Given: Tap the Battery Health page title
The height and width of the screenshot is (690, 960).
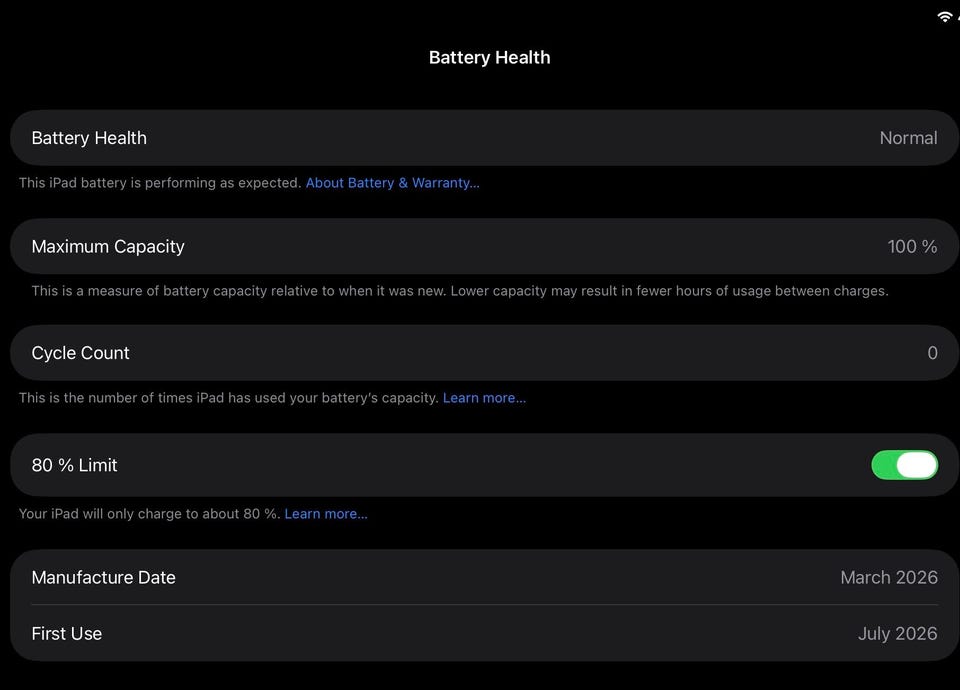Looking at the screenshot, I should click(489, 58).
